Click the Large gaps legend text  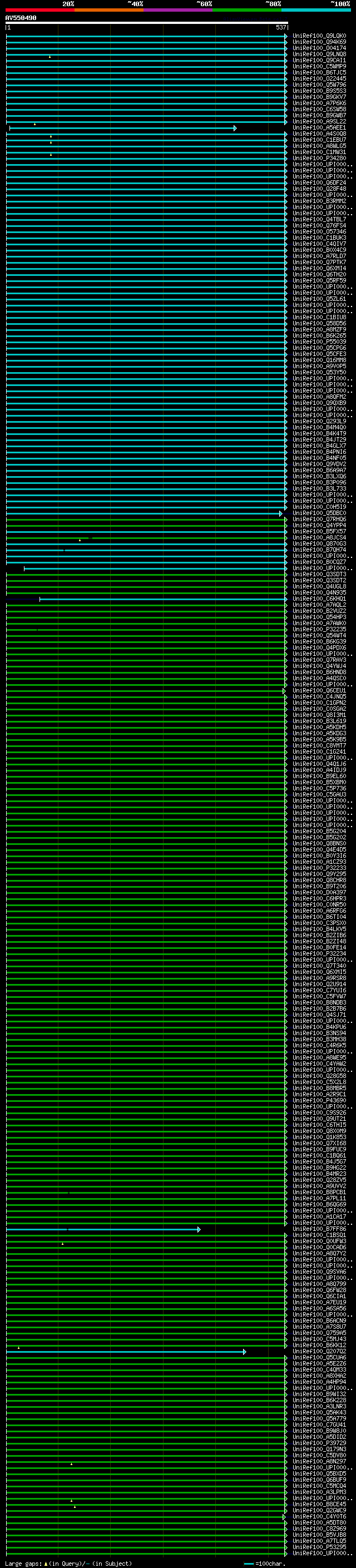click(x=68, y=1564)
